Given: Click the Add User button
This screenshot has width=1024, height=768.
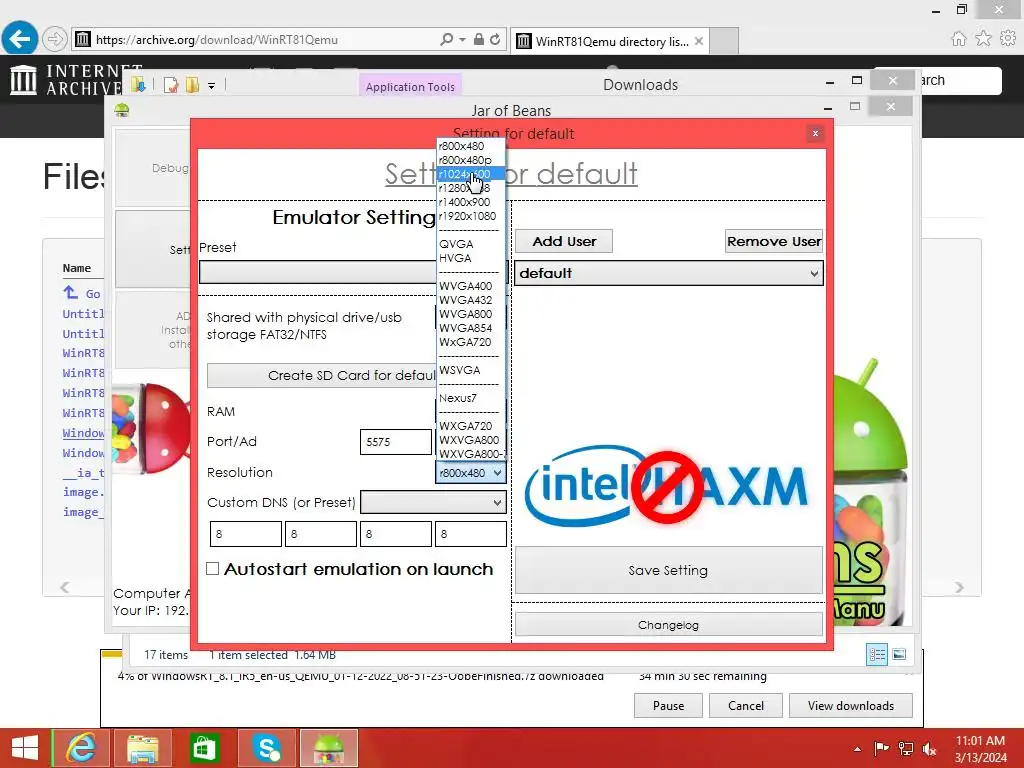Looking at the screenshot, I should click(x=564, y=241).
